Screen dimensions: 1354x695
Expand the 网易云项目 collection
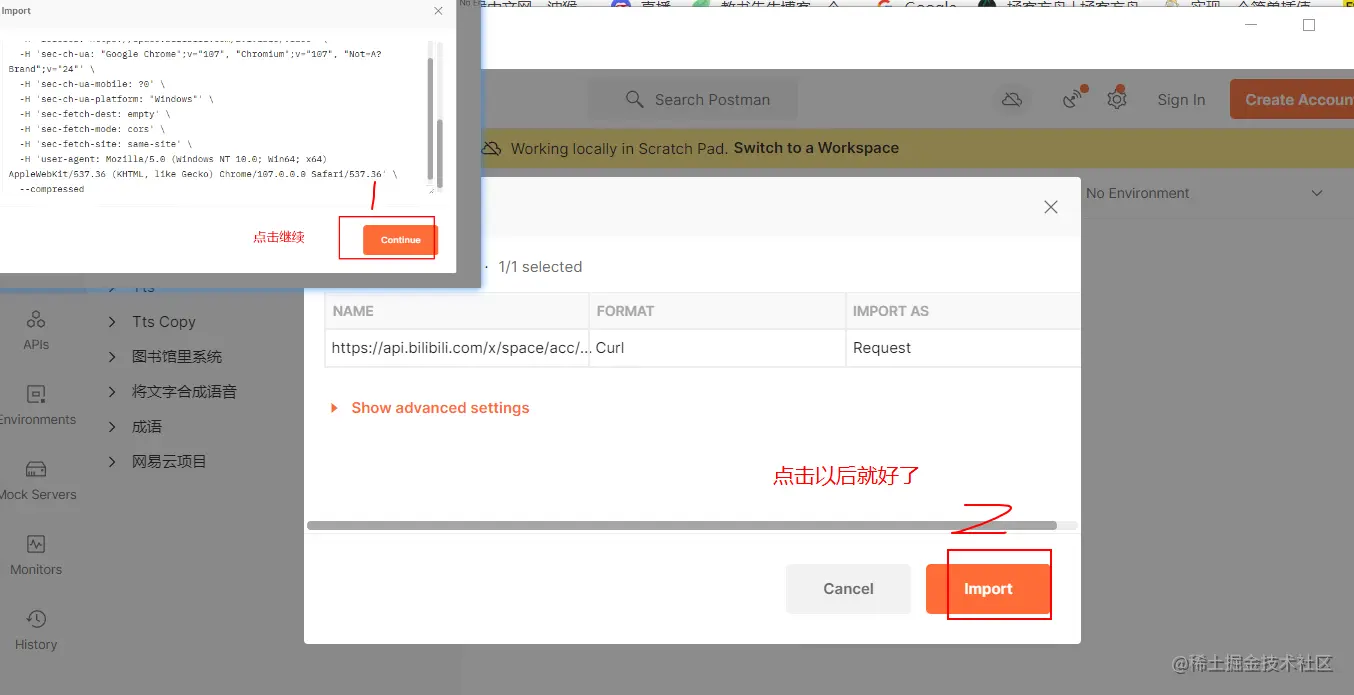click(112, 462)
